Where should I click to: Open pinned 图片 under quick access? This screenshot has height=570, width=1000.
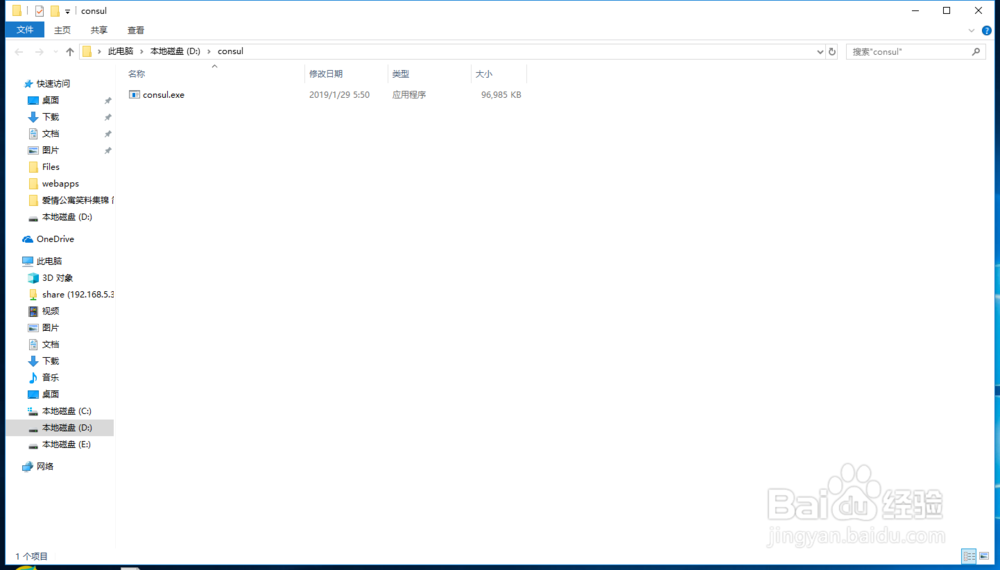tap(50, 150)
